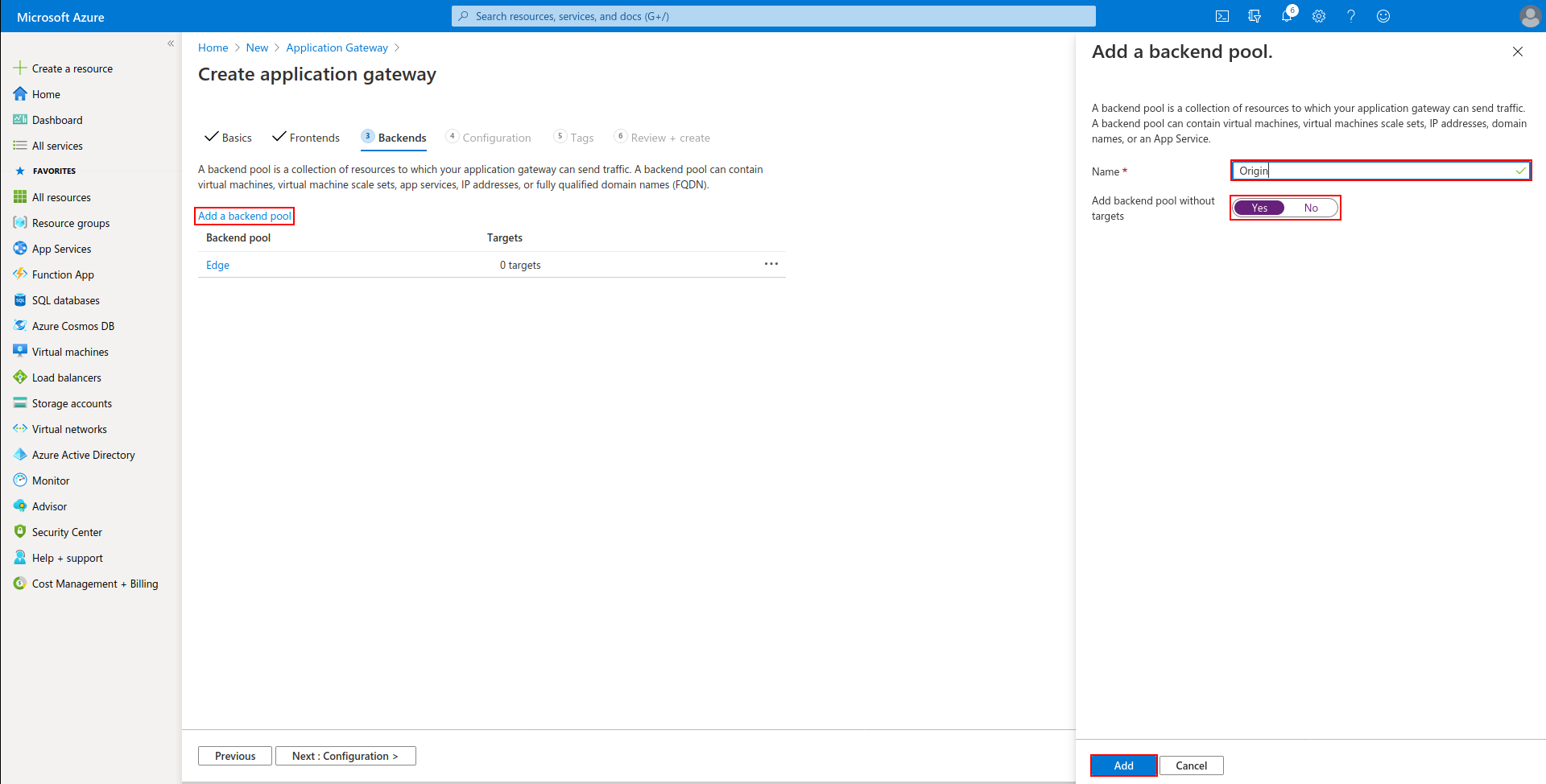Screen dimensions: 1546x784
Task: Click the SQL databases icon
Action: click(20, 300)
